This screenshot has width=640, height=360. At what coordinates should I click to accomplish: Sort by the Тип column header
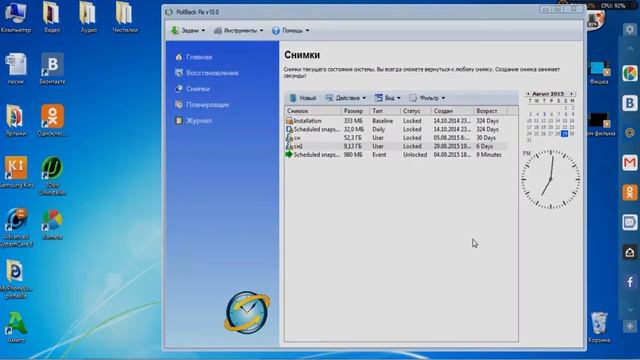pyautogui.click(x=385, y=111)
